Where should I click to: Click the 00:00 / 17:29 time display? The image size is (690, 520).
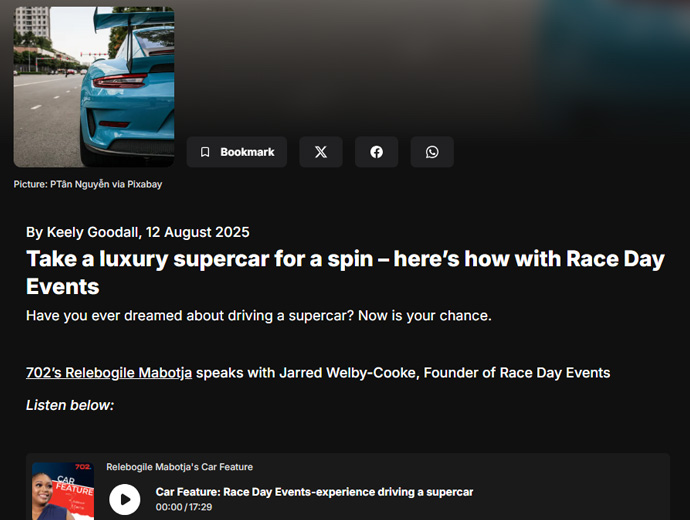pos(184,507)
